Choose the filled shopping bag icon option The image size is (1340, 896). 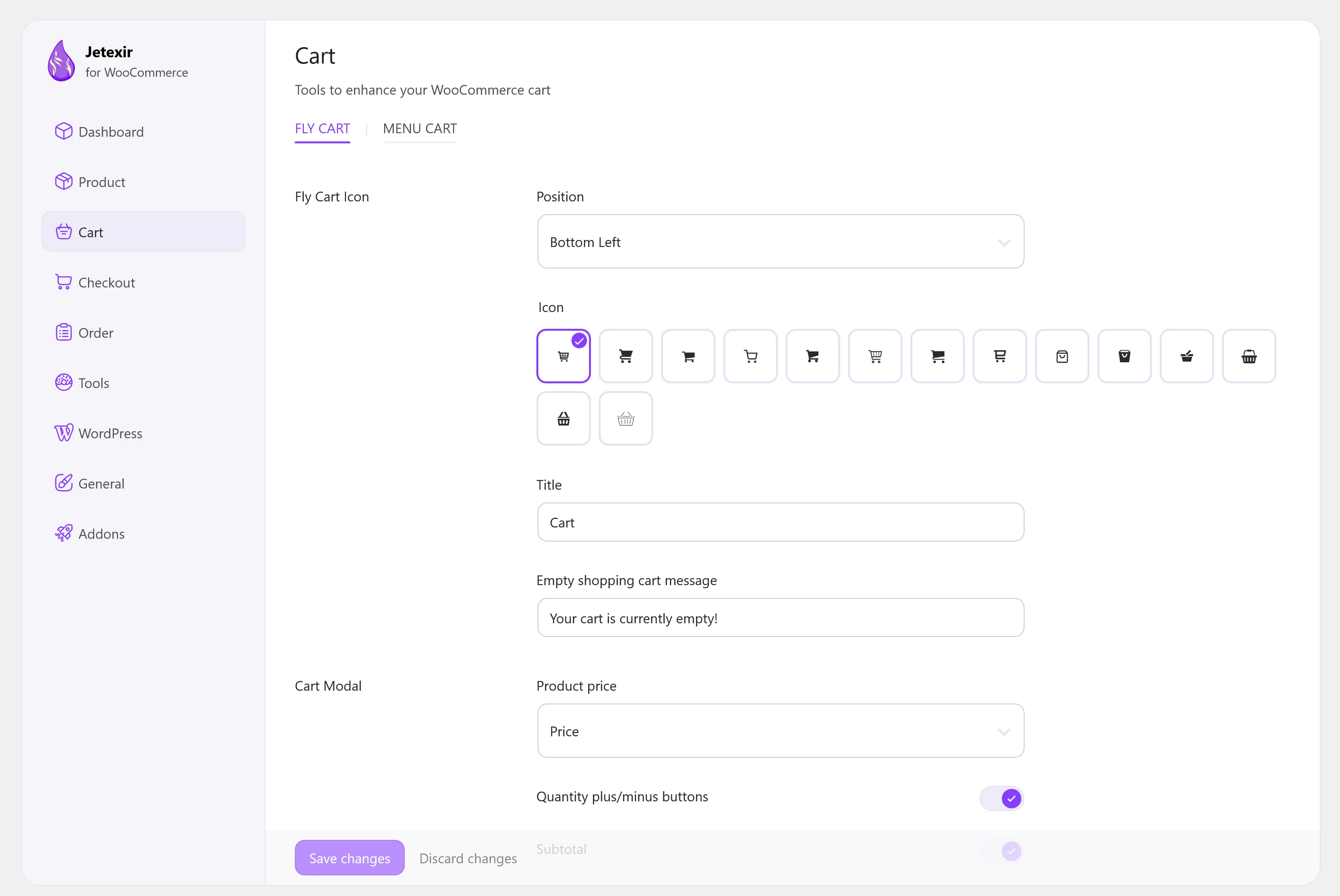[1124, 356]
